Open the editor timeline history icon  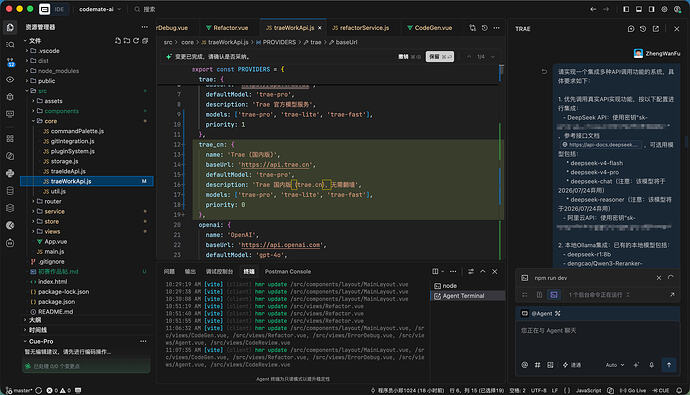click(484, 28)
